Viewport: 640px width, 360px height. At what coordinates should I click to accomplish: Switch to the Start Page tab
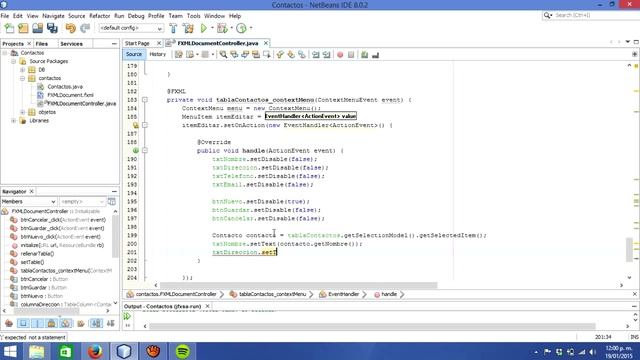[137, 43]
